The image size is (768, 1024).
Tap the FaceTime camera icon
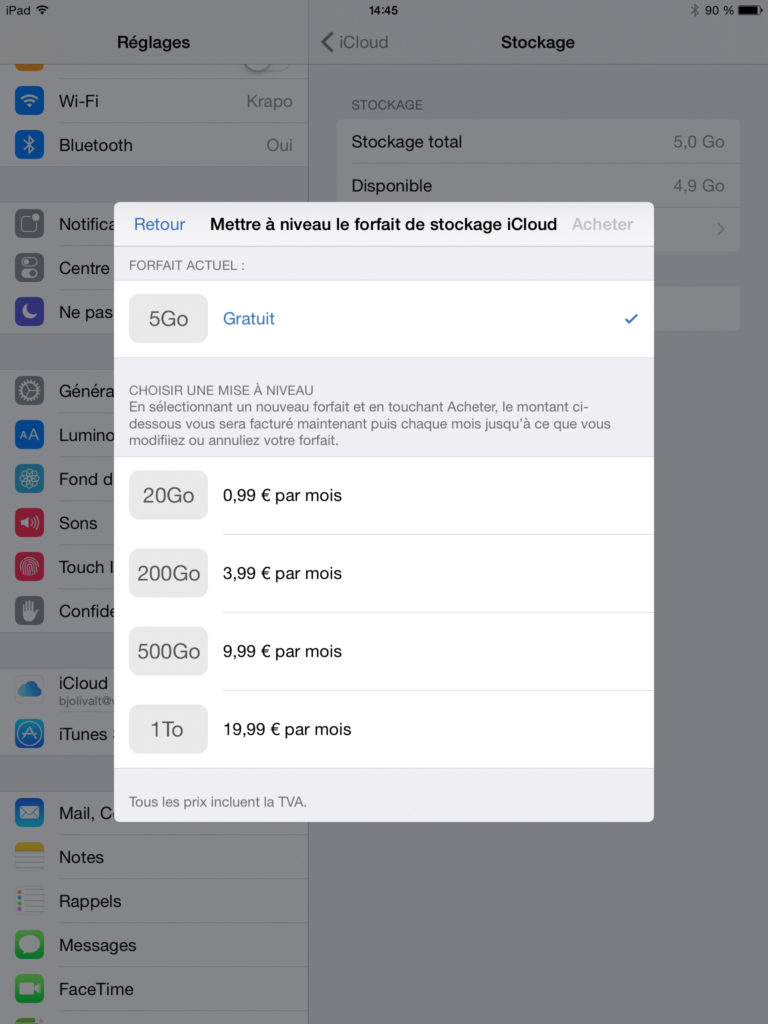pyautogui.click(x=29, y=989)
